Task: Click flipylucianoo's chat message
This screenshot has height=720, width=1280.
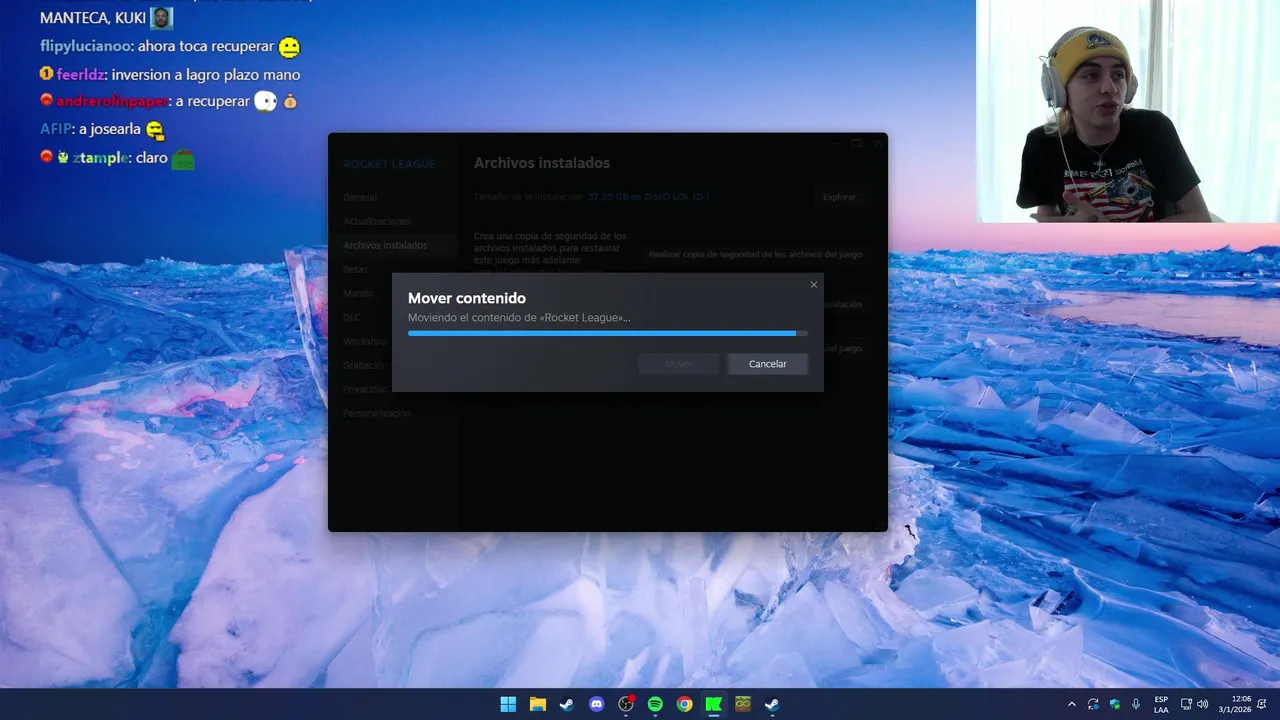Action: click(x=170, y=46)
